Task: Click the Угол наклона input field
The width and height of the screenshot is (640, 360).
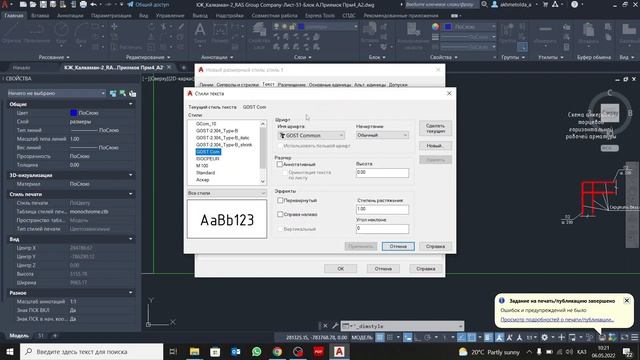Action: click(382, 229)
